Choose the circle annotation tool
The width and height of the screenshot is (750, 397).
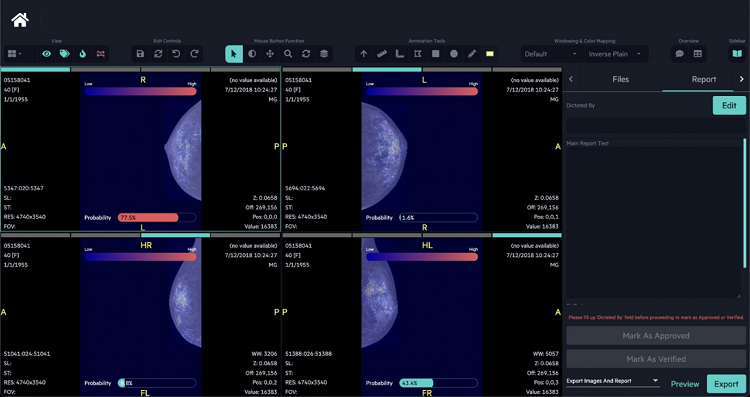(453, 54)
